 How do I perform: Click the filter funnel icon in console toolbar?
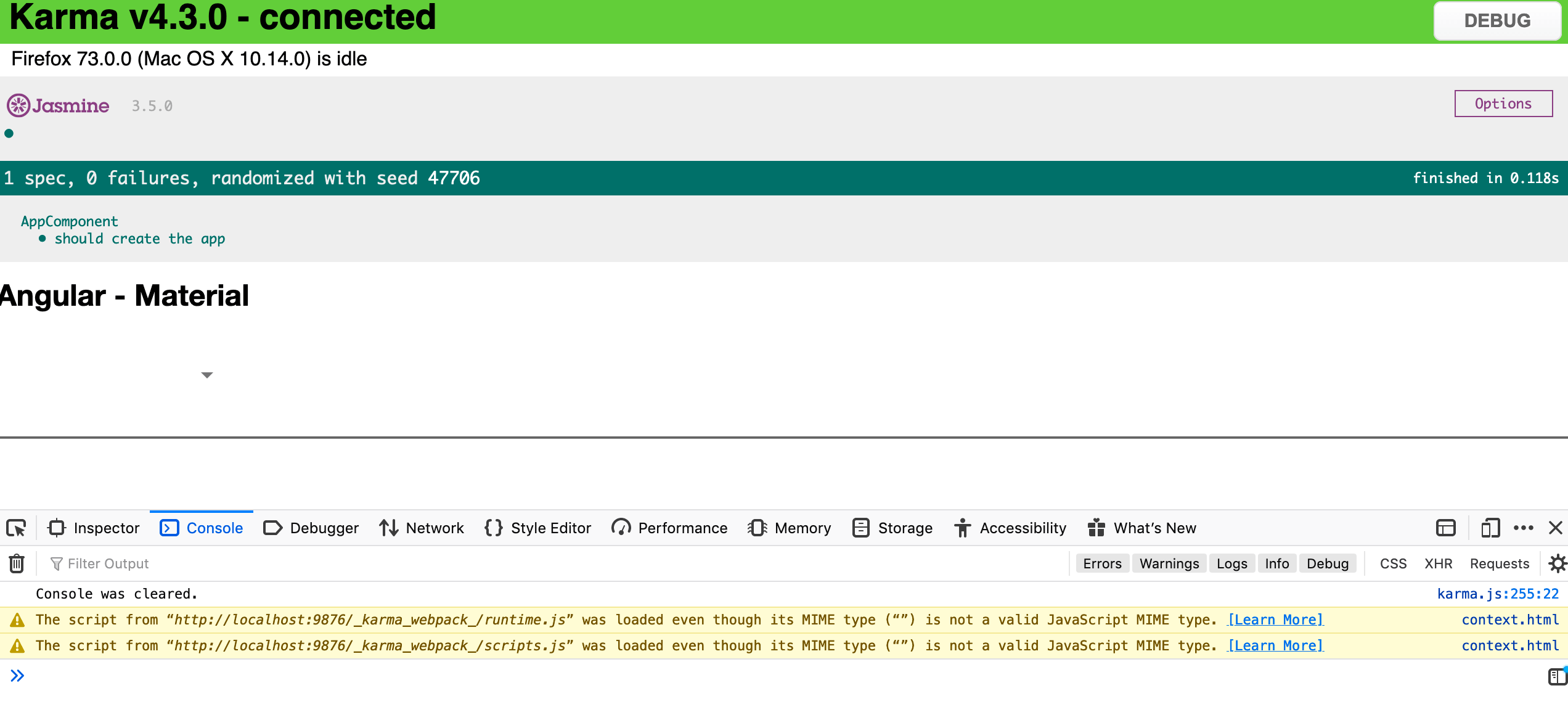coord(57,563)
